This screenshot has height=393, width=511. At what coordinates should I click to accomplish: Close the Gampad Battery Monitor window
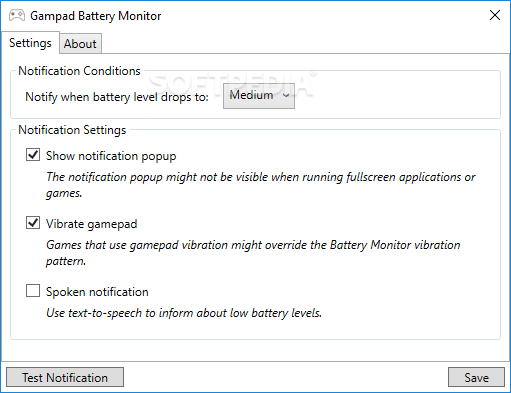tap(495, 15)
